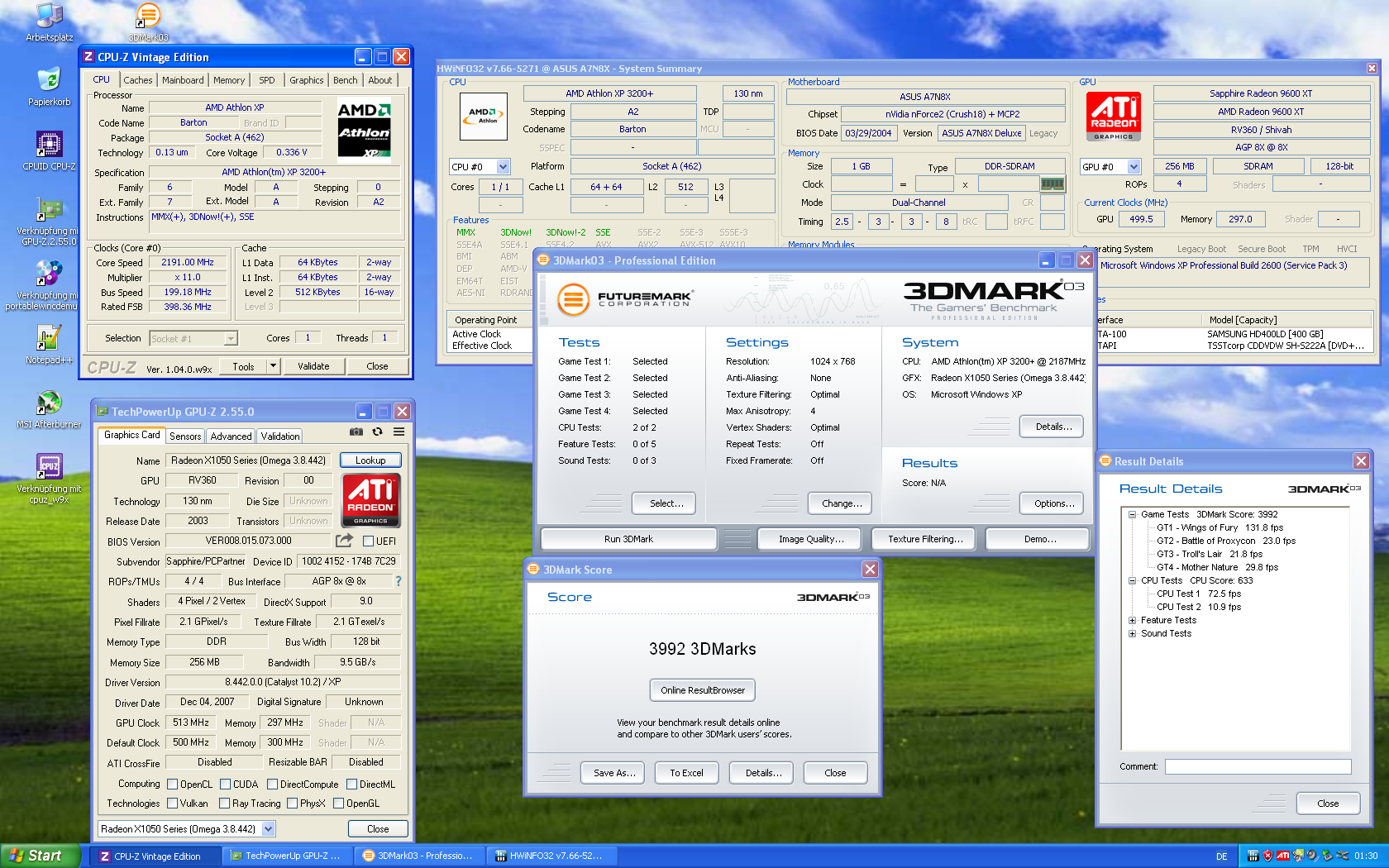Collapse the Game Tests tree node

click(1132, 514)
